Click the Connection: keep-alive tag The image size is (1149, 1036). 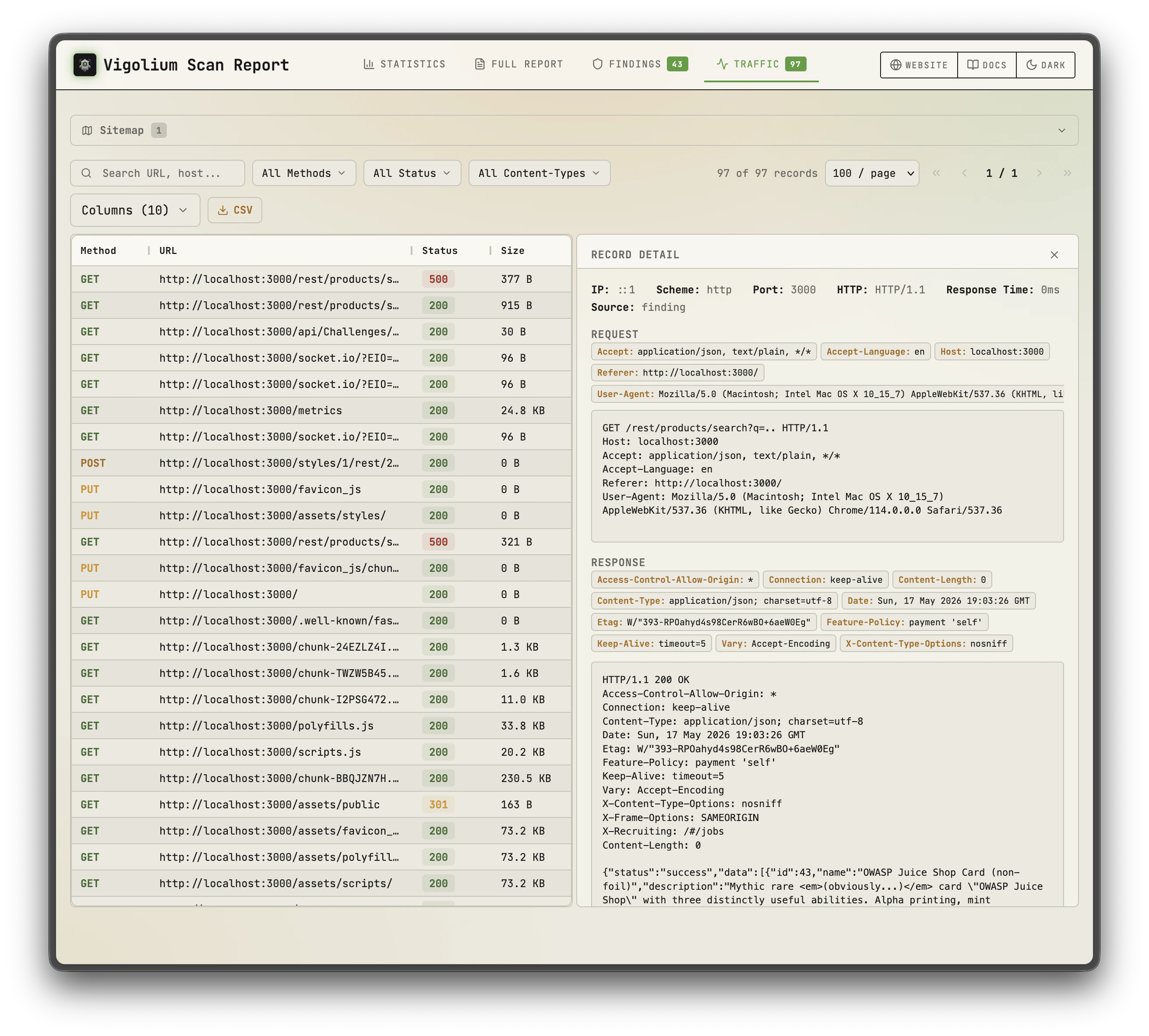pos(825,579)
